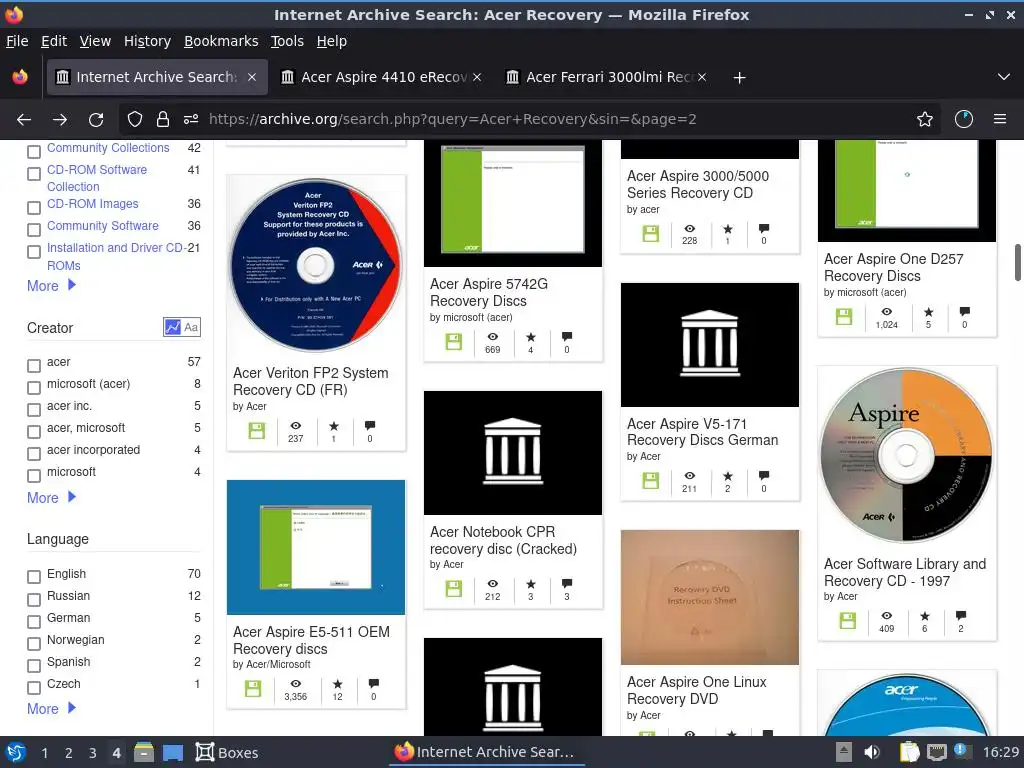Open the site permissions icon in address bar
Screen dimensions: 1024x768
pos(191,119)
